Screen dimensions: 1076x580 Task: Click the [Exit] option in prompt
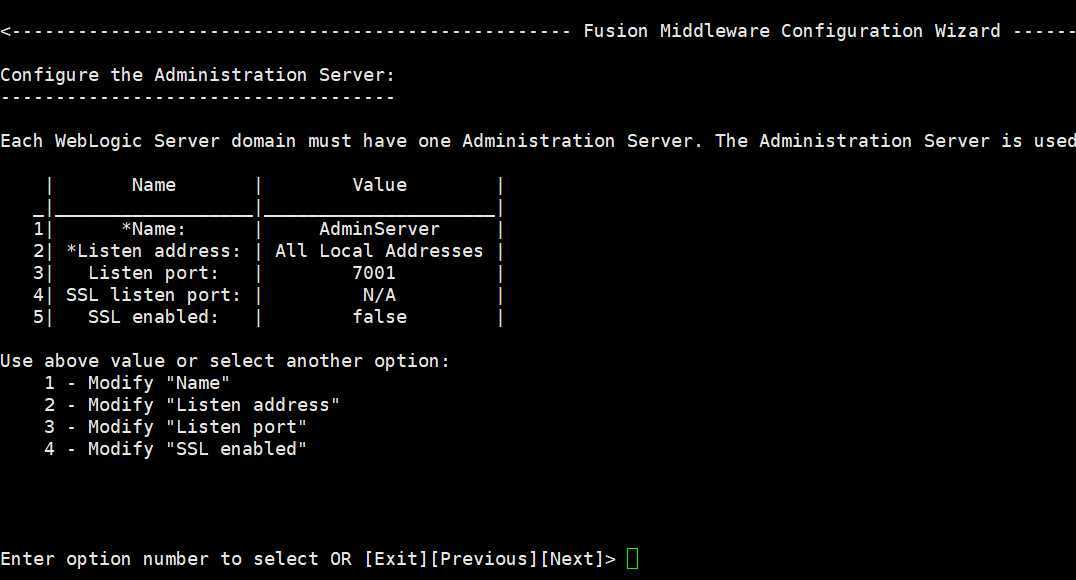[396, 559]
